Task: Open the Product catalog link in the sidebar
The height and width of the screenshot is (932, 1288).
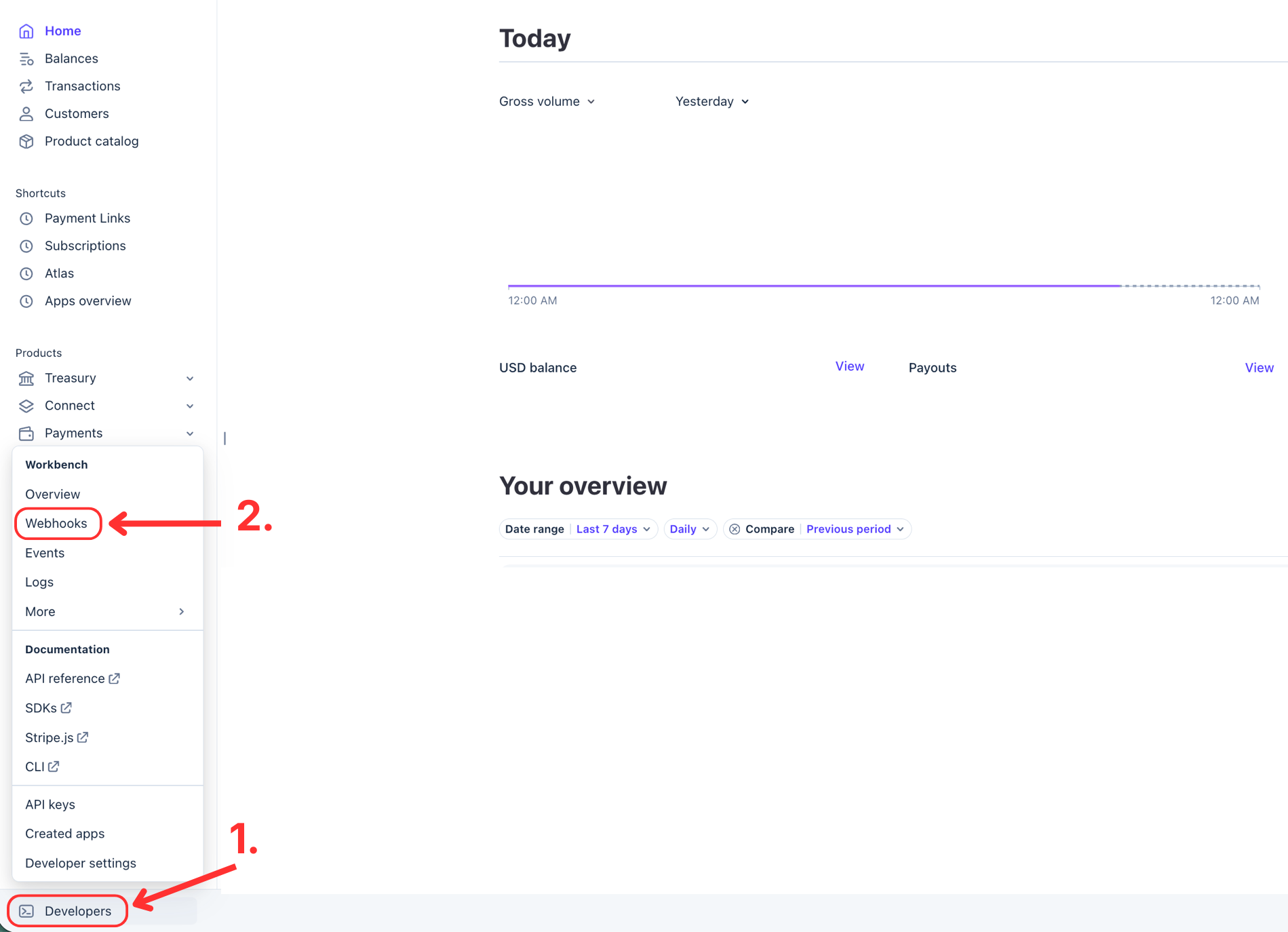Action: tap(92, 141)
